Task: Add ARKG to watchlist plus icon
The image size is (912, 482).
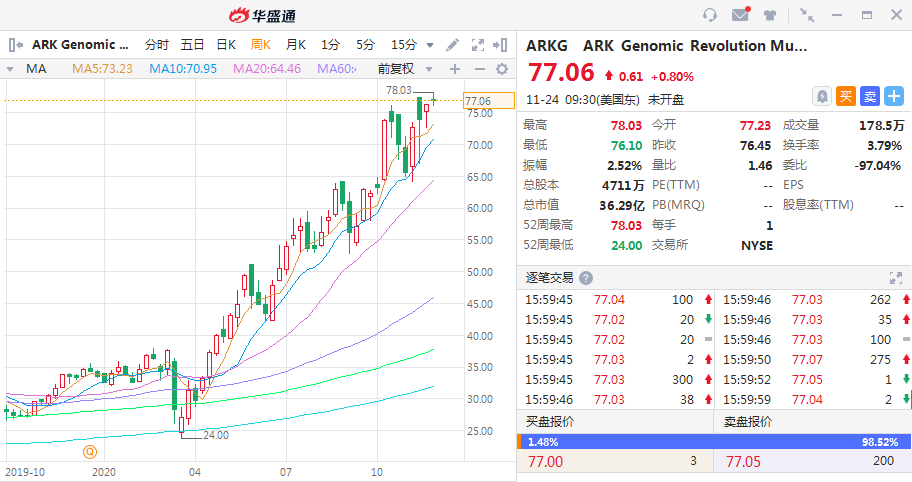Action: [894, 97]
